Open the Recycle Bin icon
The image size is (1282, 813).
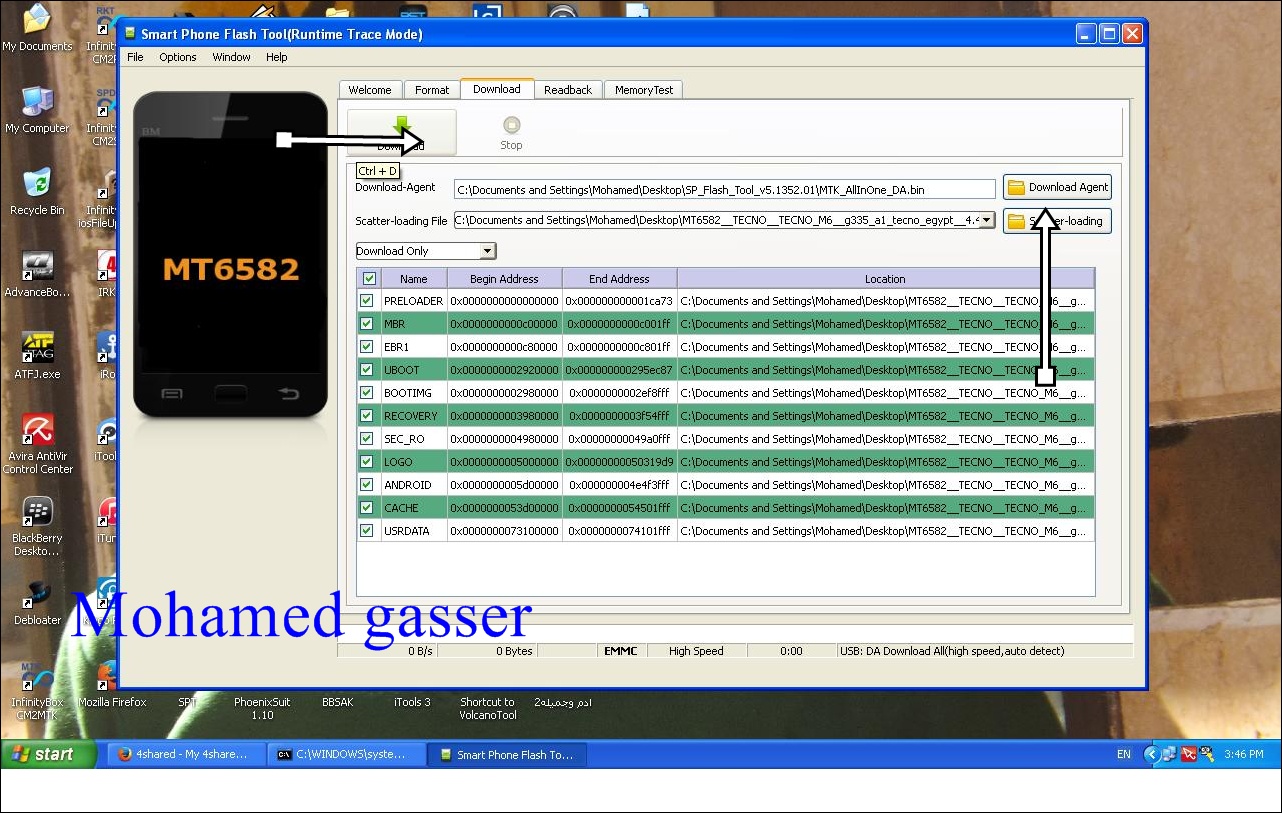[37, 192]
